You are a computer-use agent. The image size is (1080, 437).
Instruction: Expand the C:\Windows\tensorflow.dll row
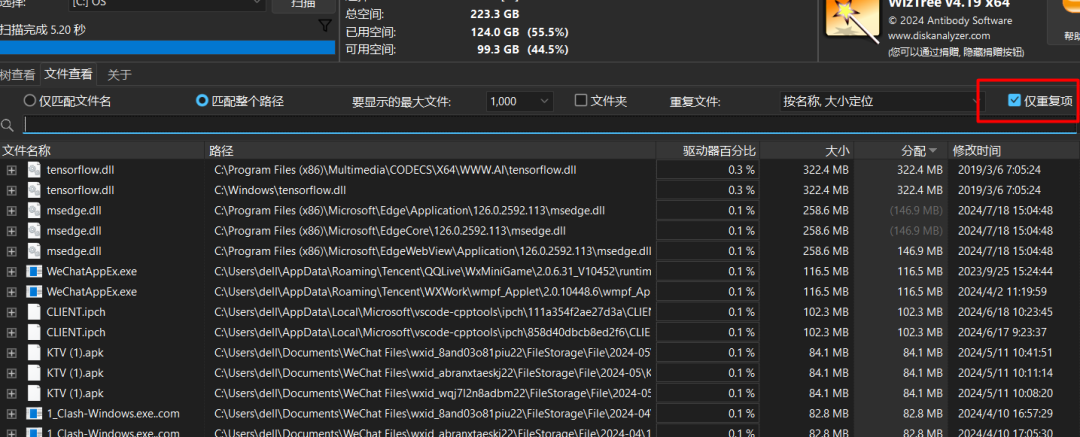(12, 190)
